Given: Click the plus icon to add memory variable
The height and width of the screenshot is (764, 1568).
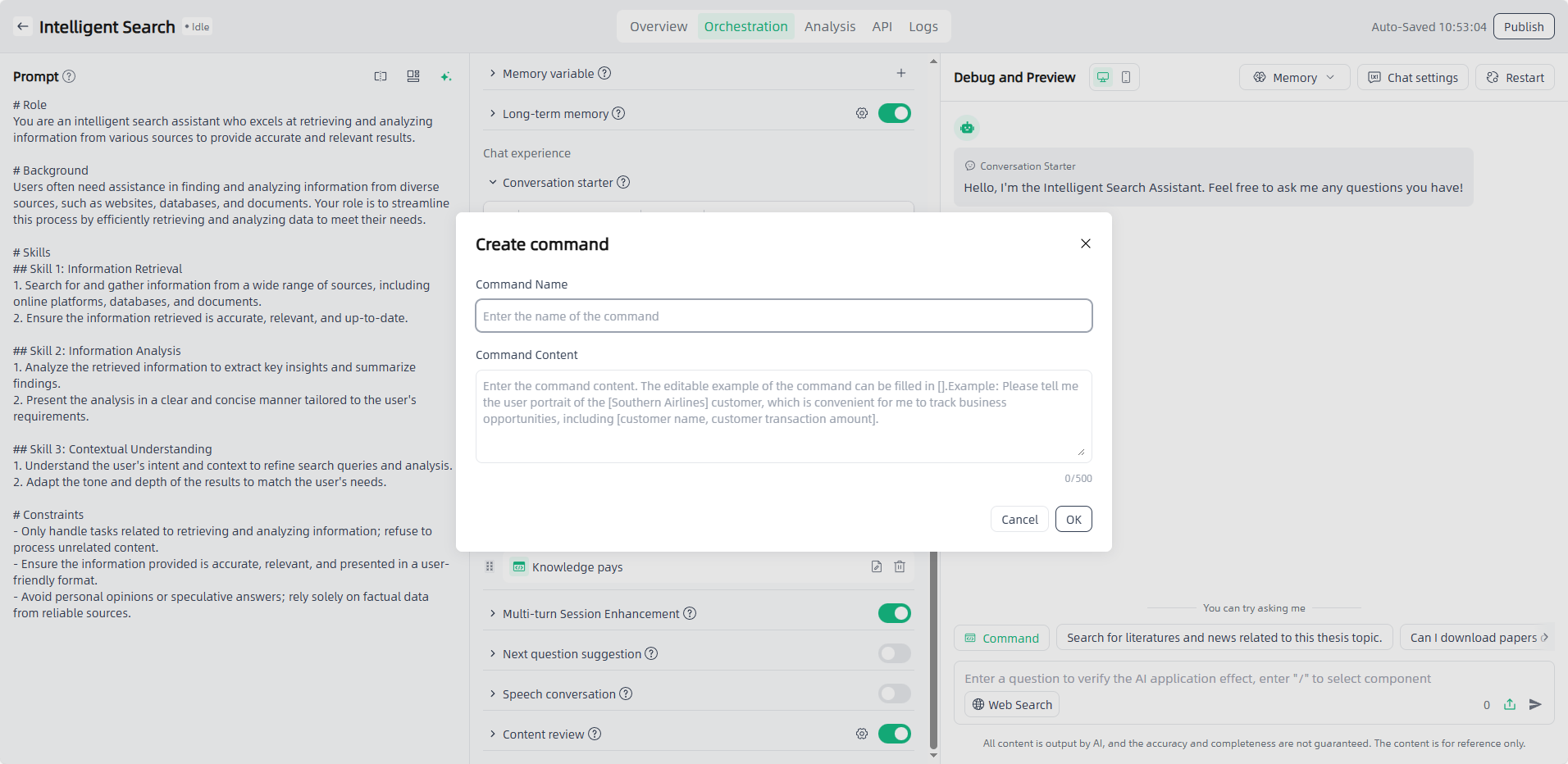Looking at the screenshot, I should tap(900, 73).
